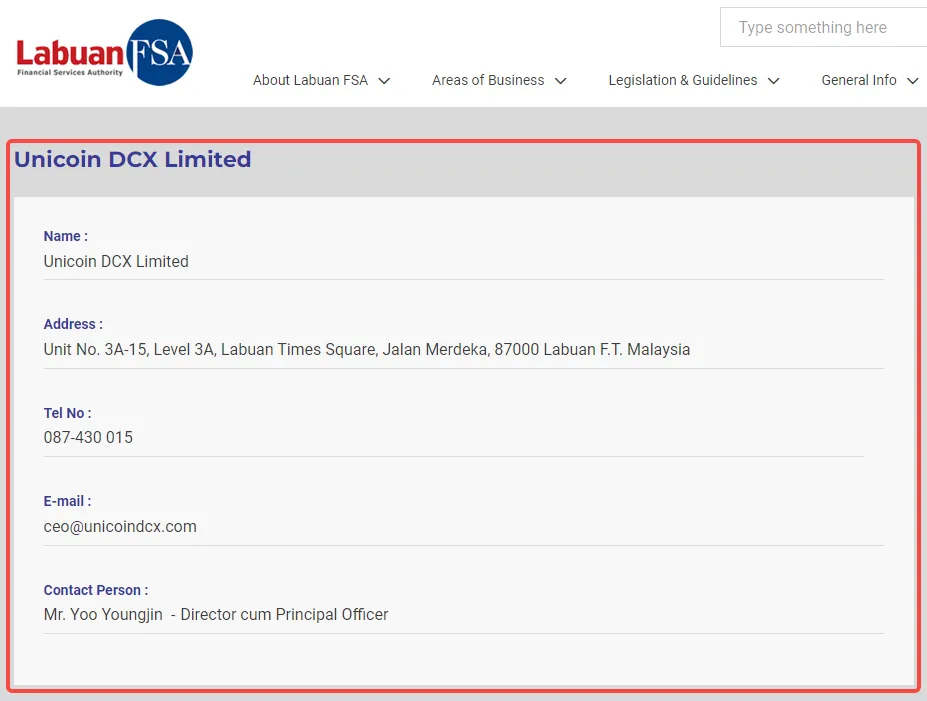This screenshot has height=701, width=927.
Task: Open the About Labuan FSA menu
Action: (x=310, y=80)
